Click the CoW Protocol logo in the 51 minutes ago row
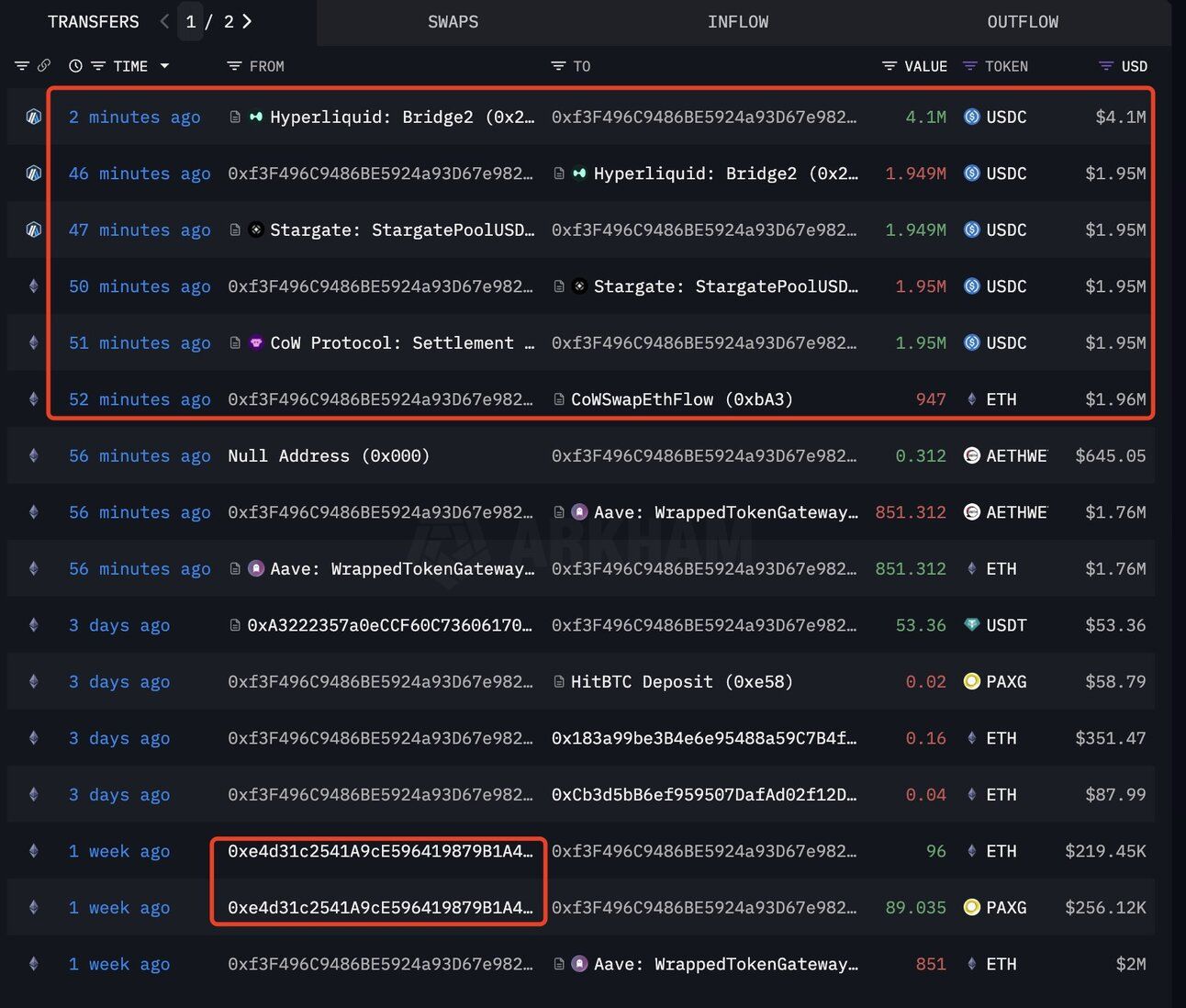 [256, 342]
